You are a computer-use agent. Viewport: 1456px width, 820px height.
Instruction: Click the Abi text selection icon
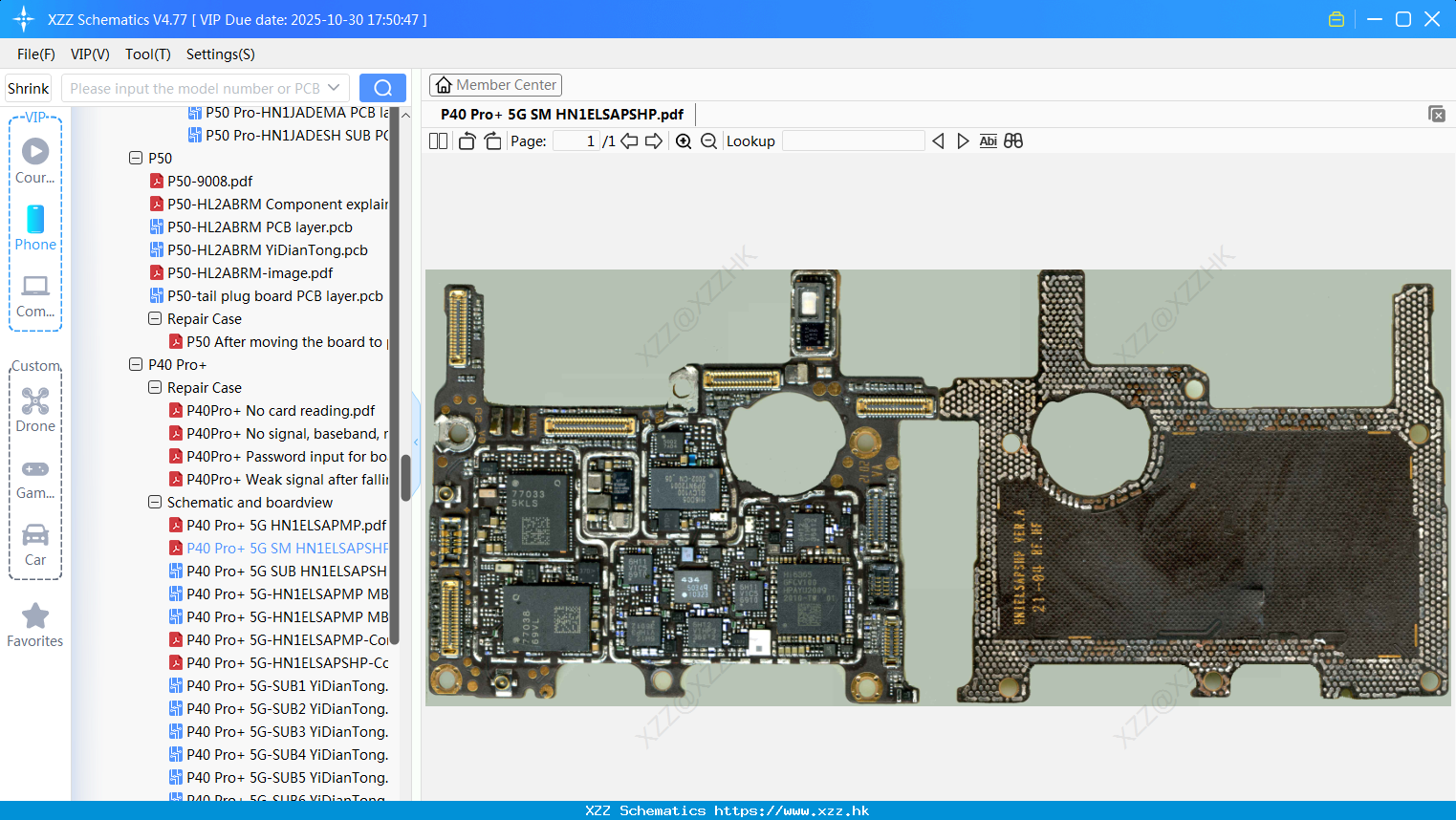click(x=989, y=141)
